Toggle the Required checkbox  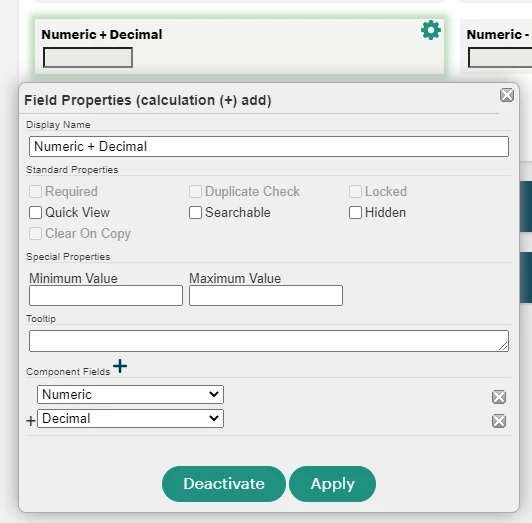[35, 191]
